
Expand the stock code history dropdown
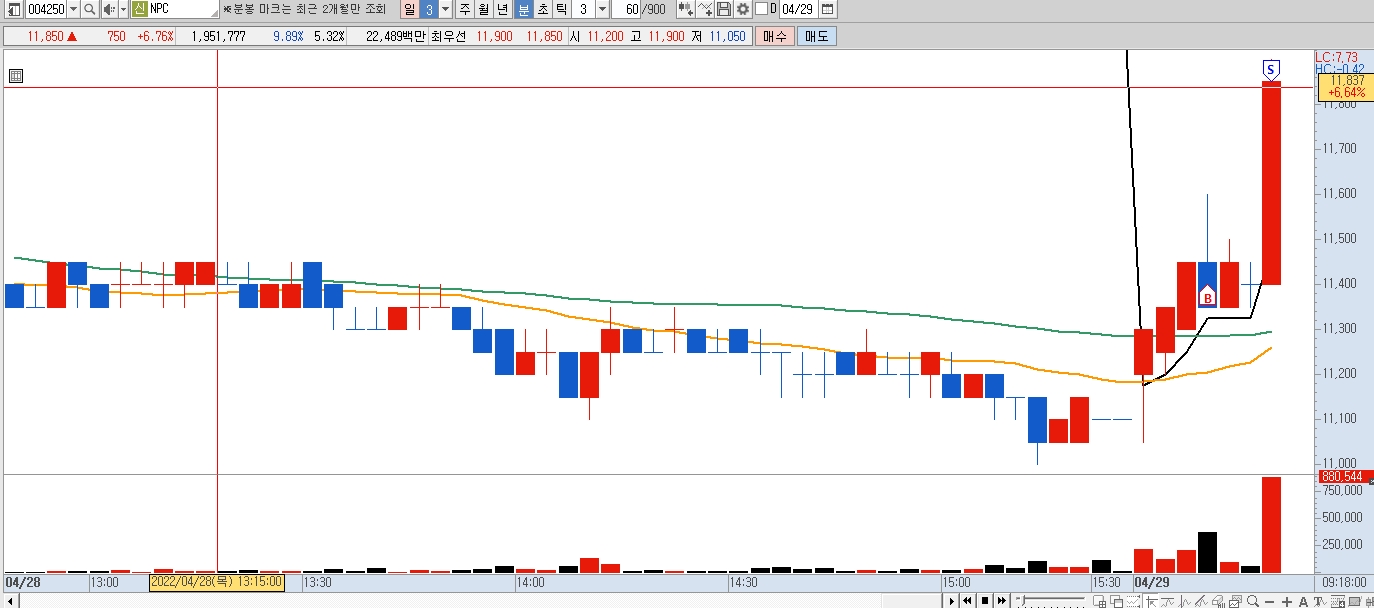pyautogui.click(x=73, y=9)
